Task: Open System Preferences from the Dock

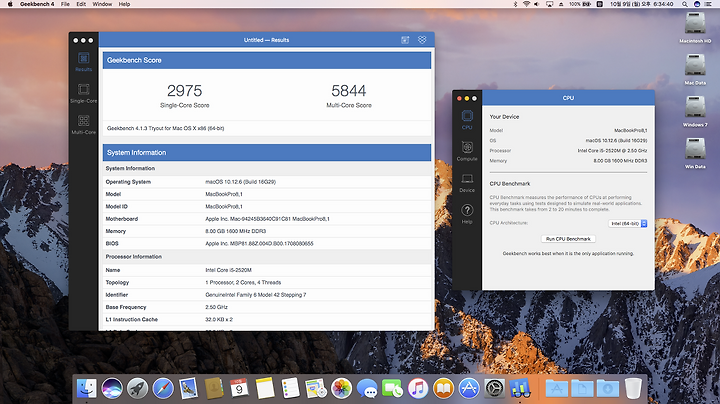Action: (x=494, y=388)
